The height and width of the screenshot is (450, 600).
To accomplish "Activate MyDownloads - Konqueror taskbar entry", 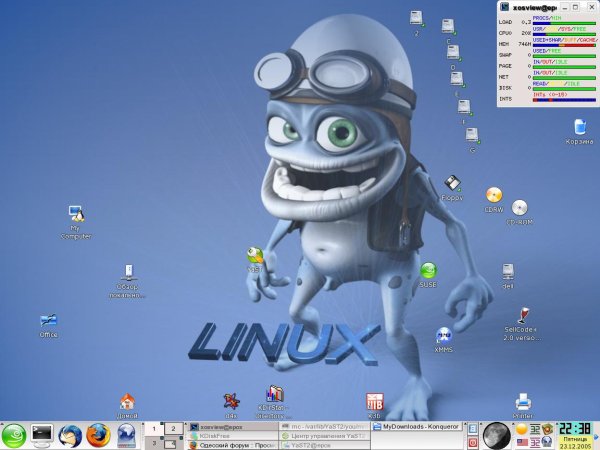I will pos(417,427).
